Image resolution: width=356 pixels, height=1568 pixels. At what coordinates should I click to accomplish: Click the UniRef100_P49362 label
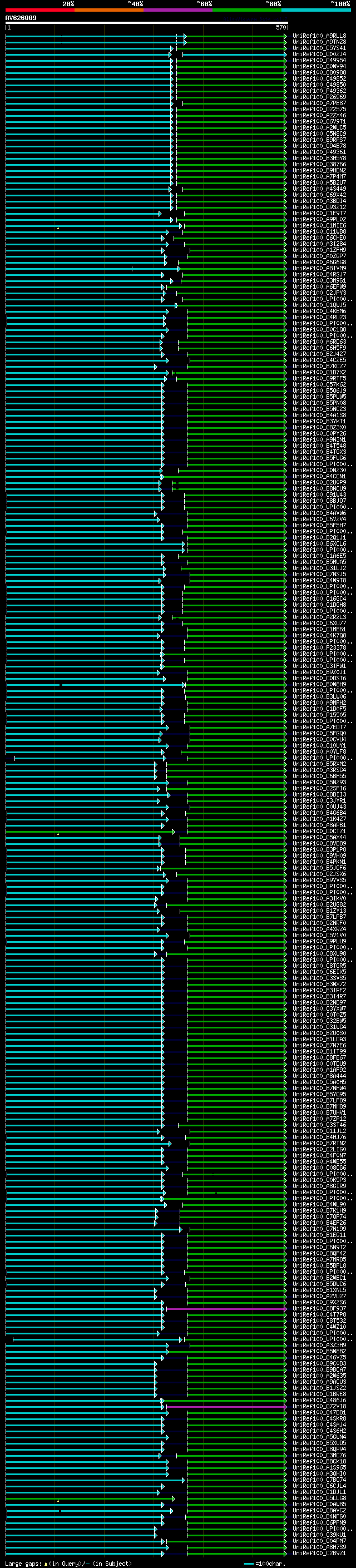[x=319, y=91]
